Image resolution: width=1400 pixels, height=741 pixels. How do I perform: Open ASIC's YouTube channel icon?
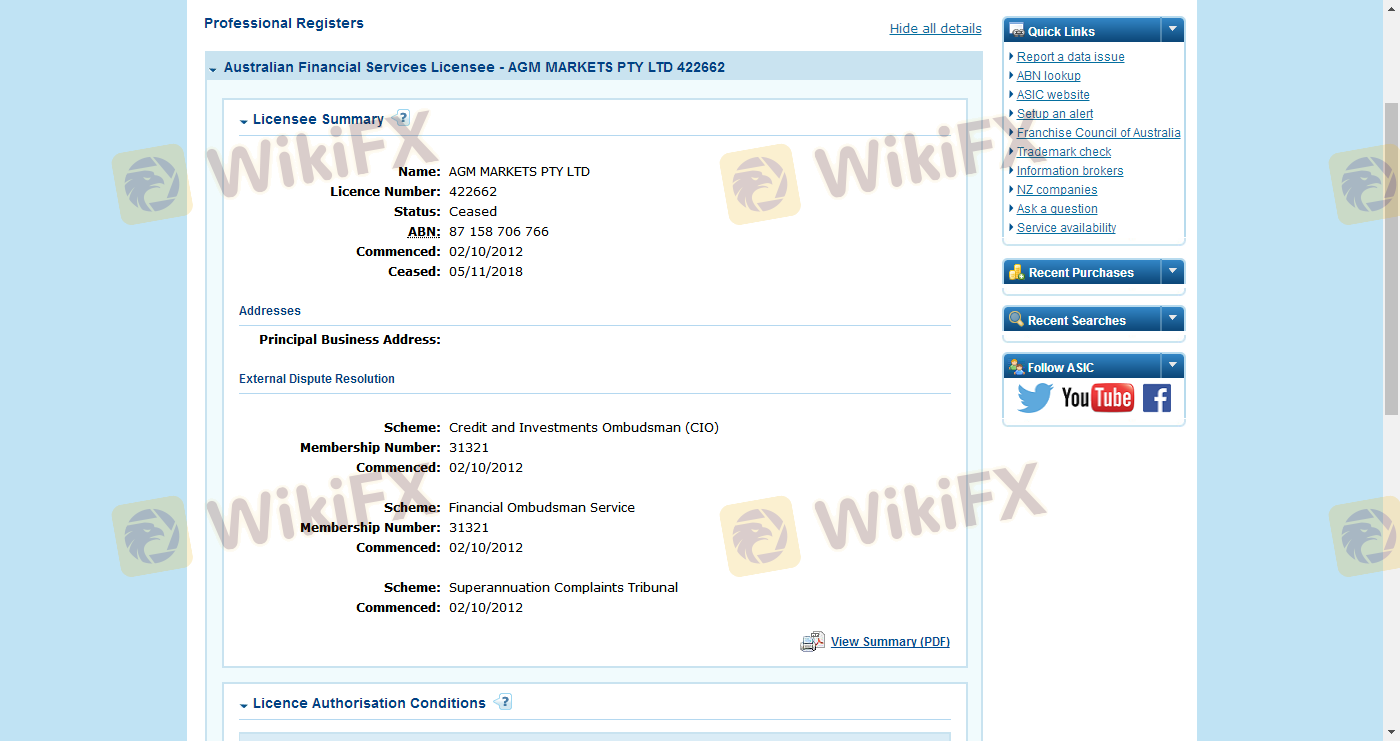tap(1097, 398)
